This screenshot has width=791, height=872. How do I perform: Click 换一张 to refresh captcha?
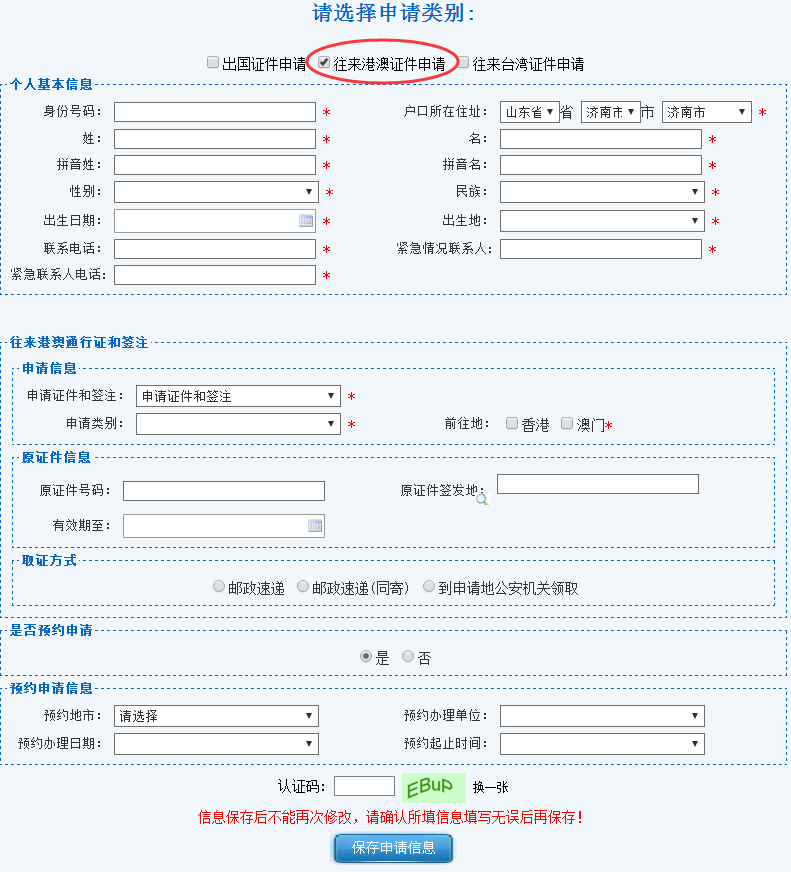pos(490,787)
